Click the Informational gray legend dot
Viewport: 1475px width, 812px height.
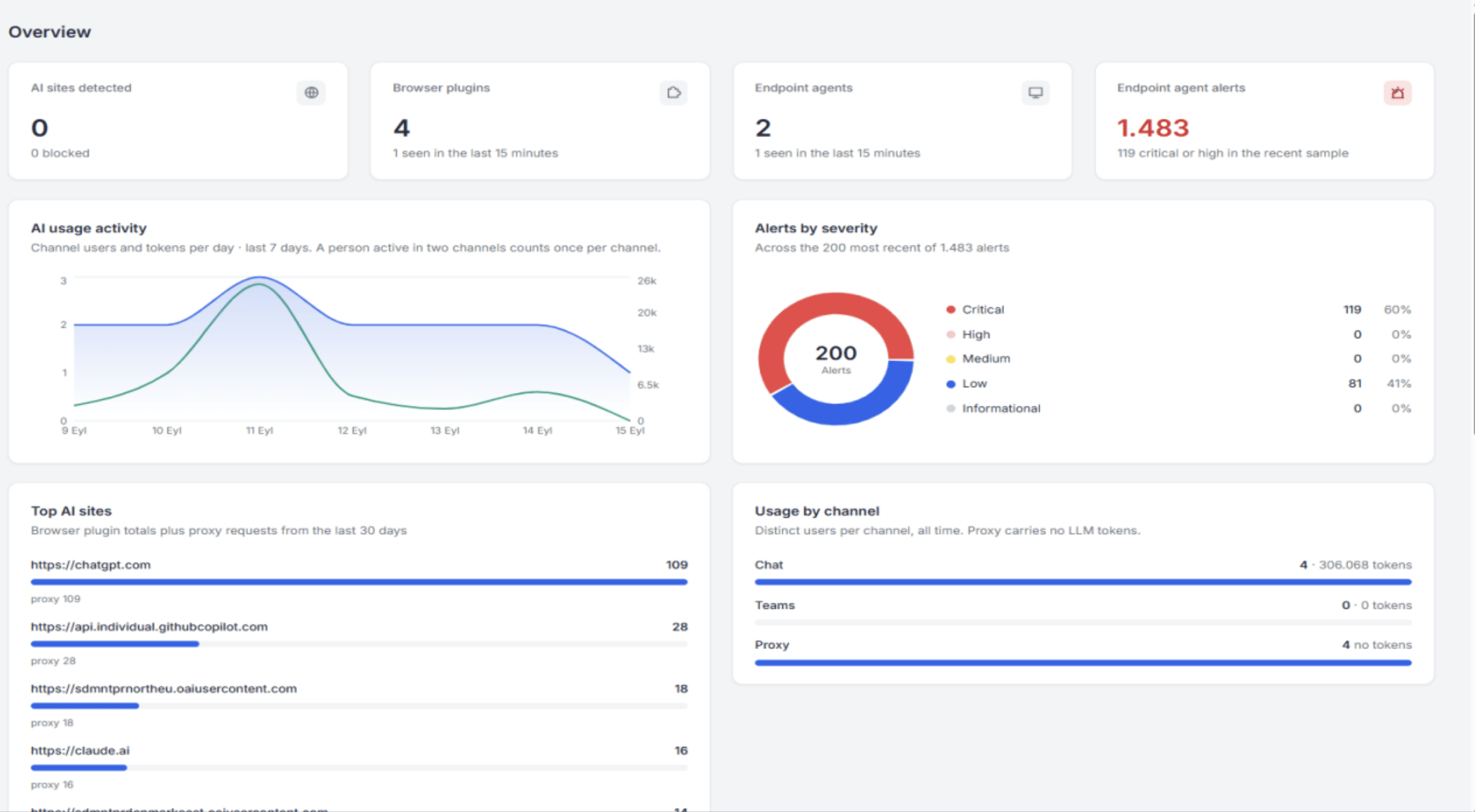click(x=951, y=409)
